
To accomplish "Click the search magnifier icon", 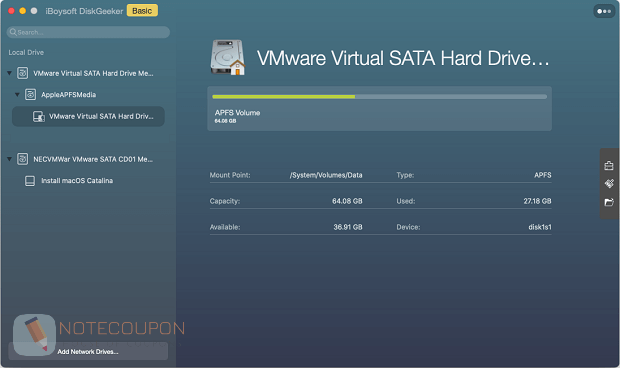I will (x=13, y=32).
